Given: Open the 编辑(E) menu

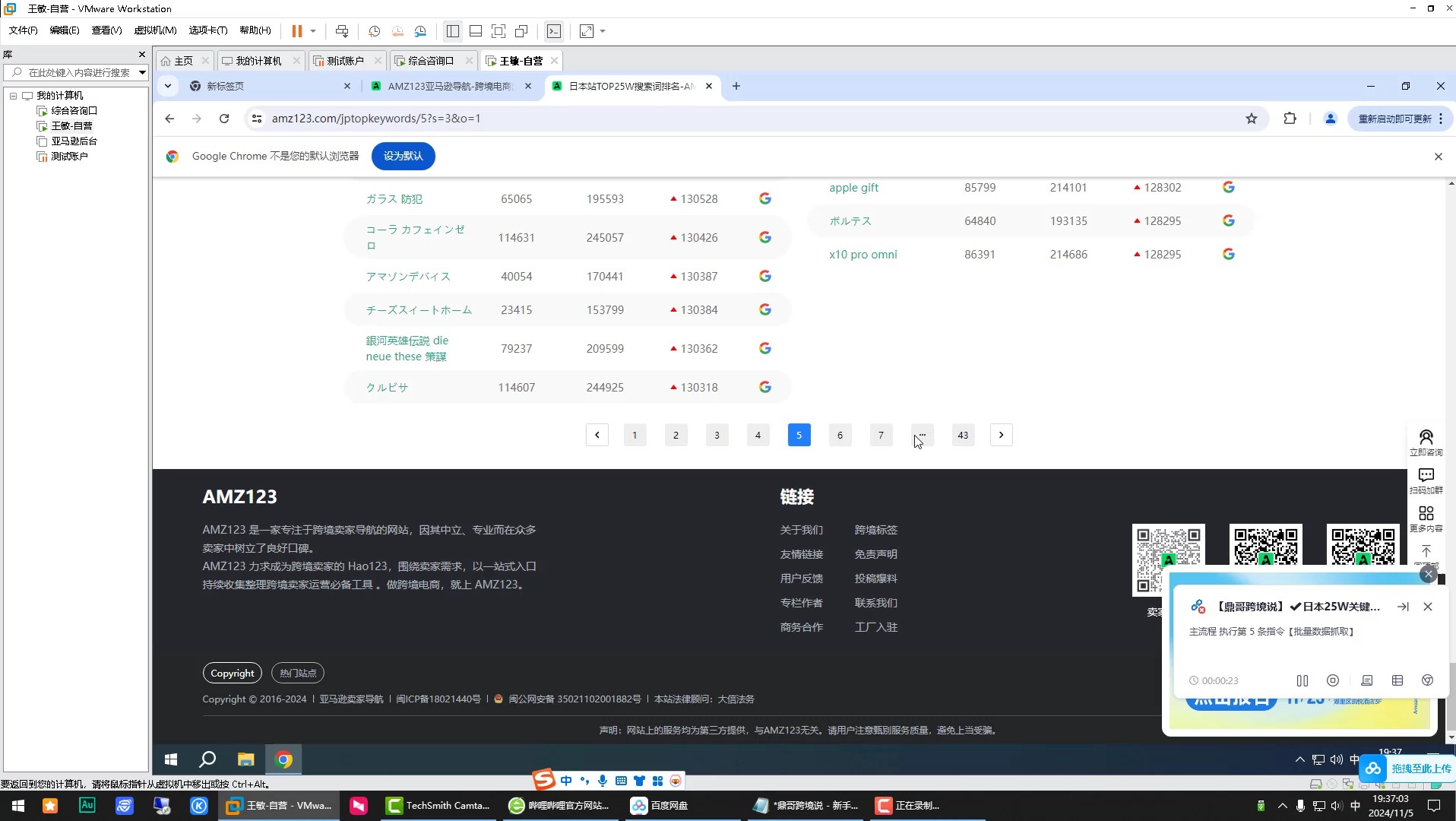Looking at the screenshot, I should point(65,30).
